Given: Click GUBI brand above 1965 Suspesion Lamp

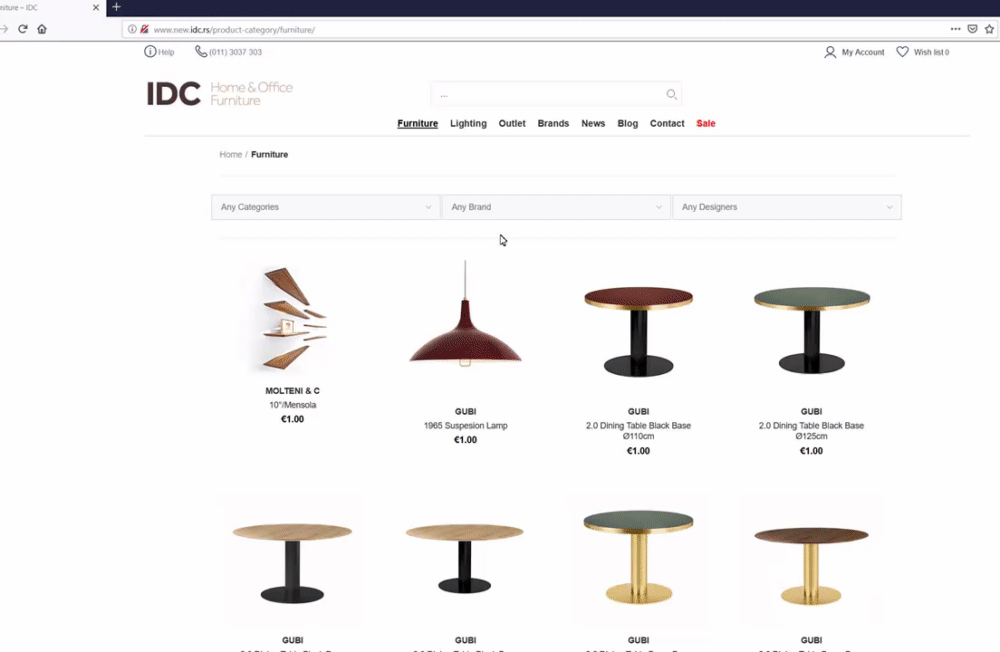Looking at the screenshot, I should tap(466, 411).
